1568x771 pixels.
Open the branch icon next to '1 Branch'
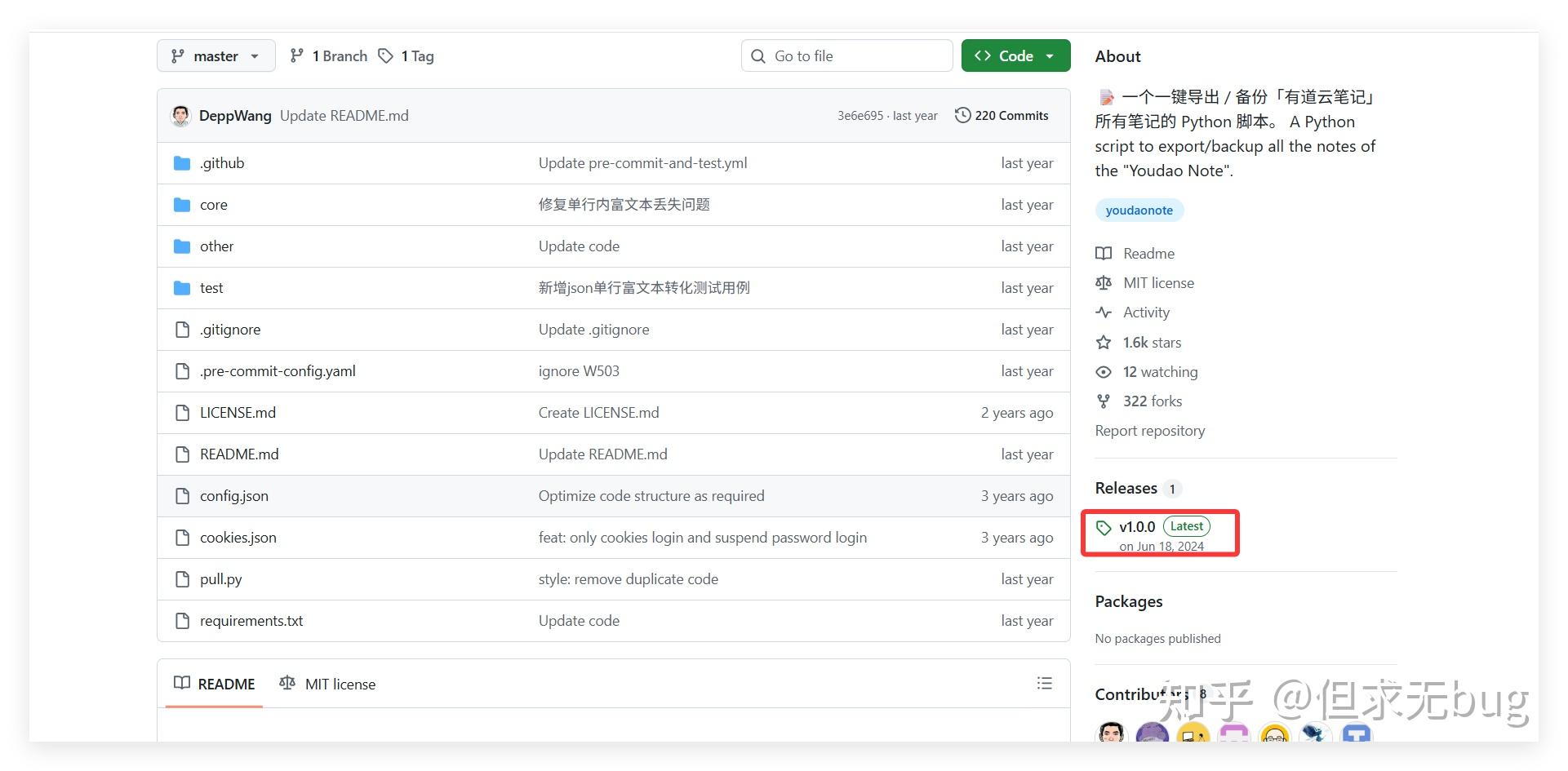pos(296,55)
